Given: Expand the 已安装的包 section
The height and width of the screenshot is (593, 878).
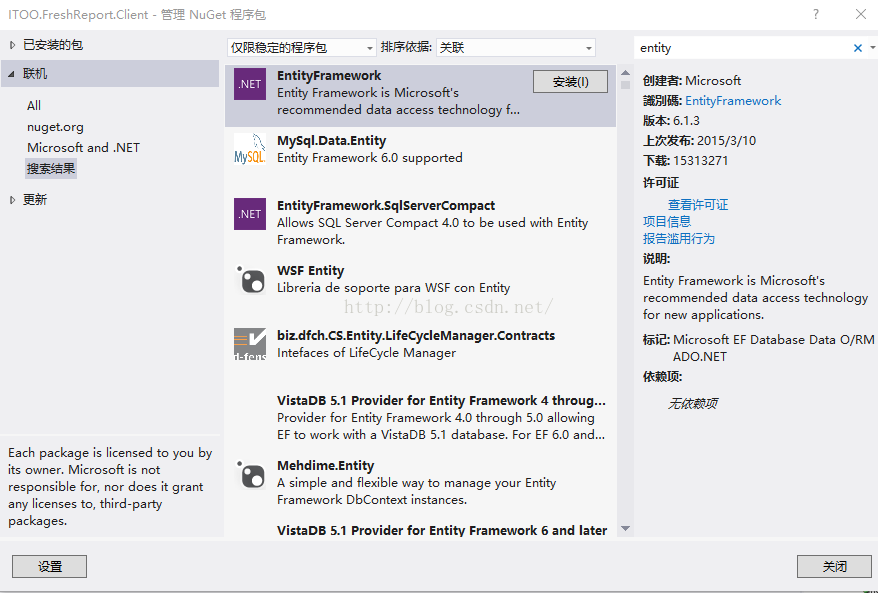Looking at the screenshot, I should tap(12, 45).
